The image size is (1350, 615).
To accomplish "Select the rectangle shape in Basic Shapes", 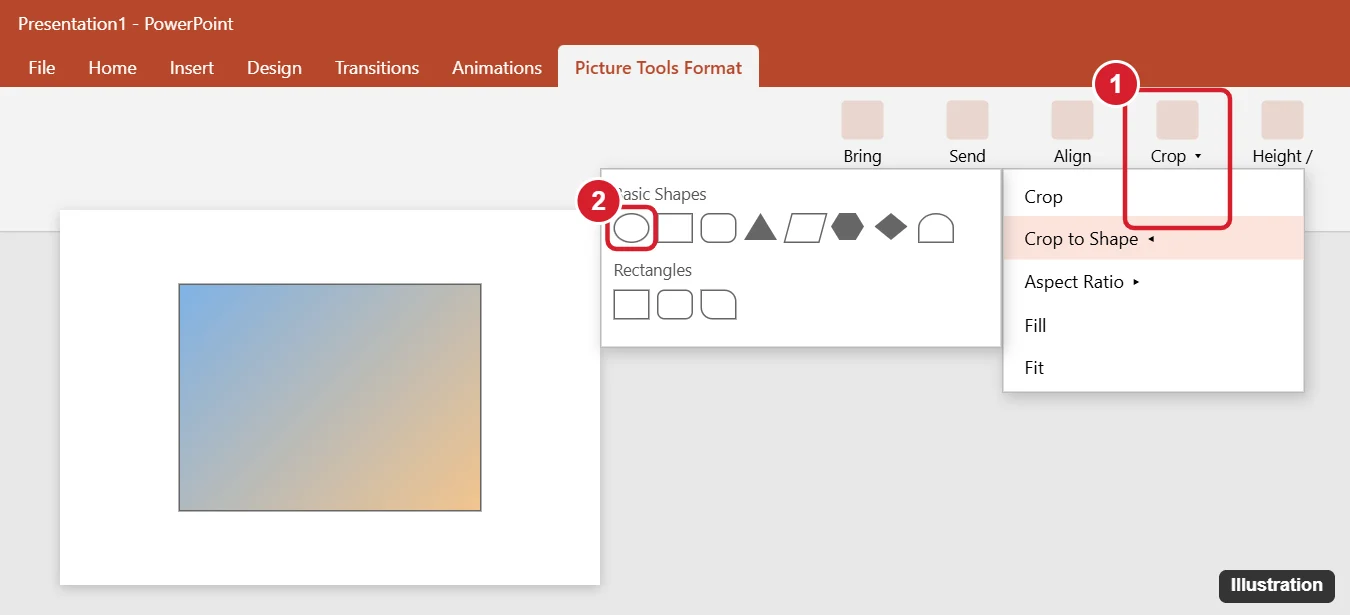I will tap(675, 228).
